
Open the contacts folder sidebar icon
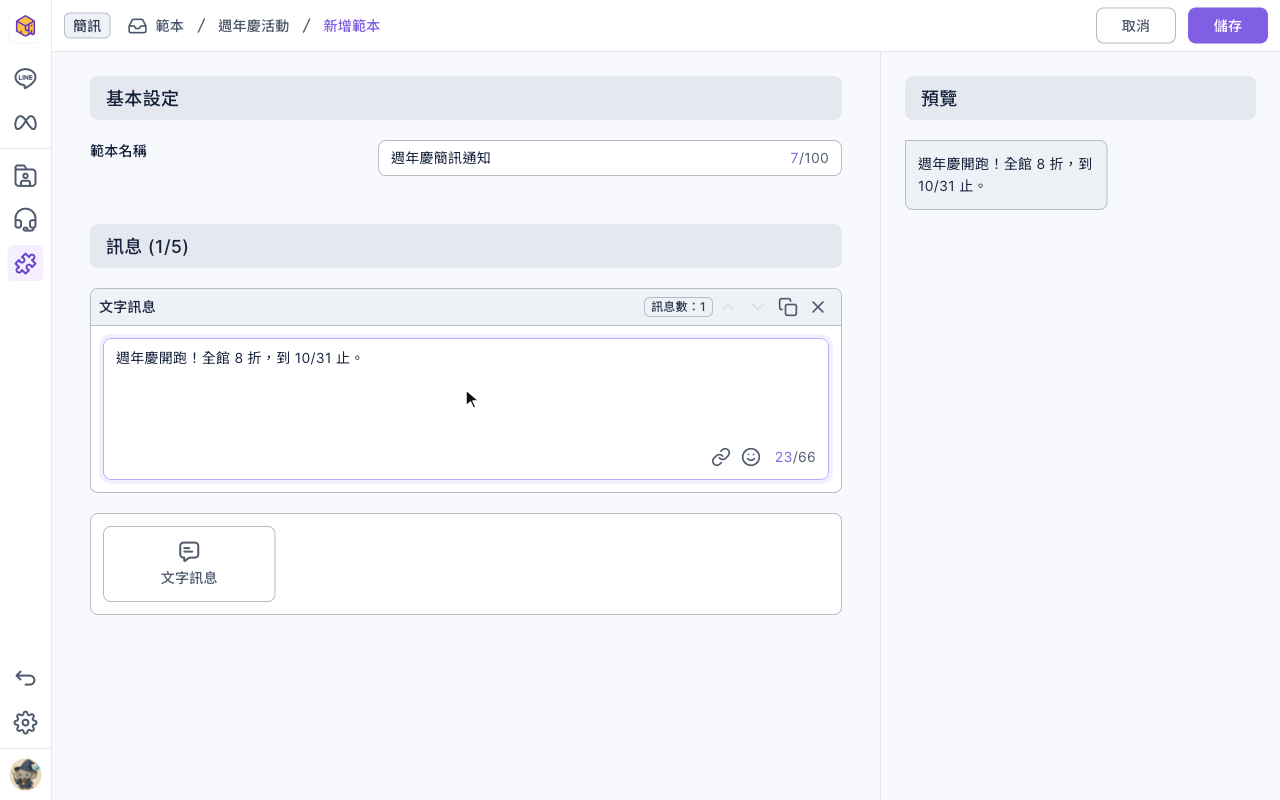25,176
